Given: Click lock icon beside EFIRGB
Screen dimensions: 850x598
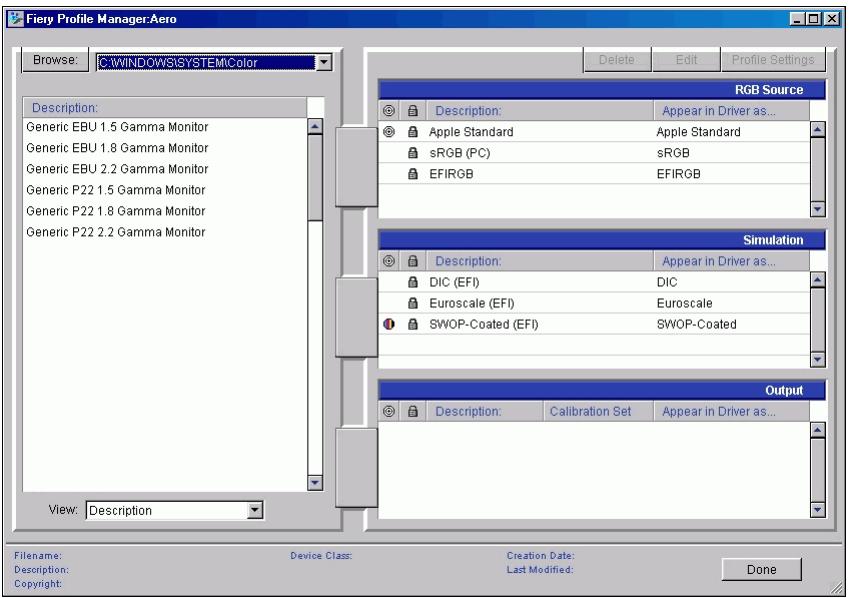Looking at the screenshot, I should 413,174.
